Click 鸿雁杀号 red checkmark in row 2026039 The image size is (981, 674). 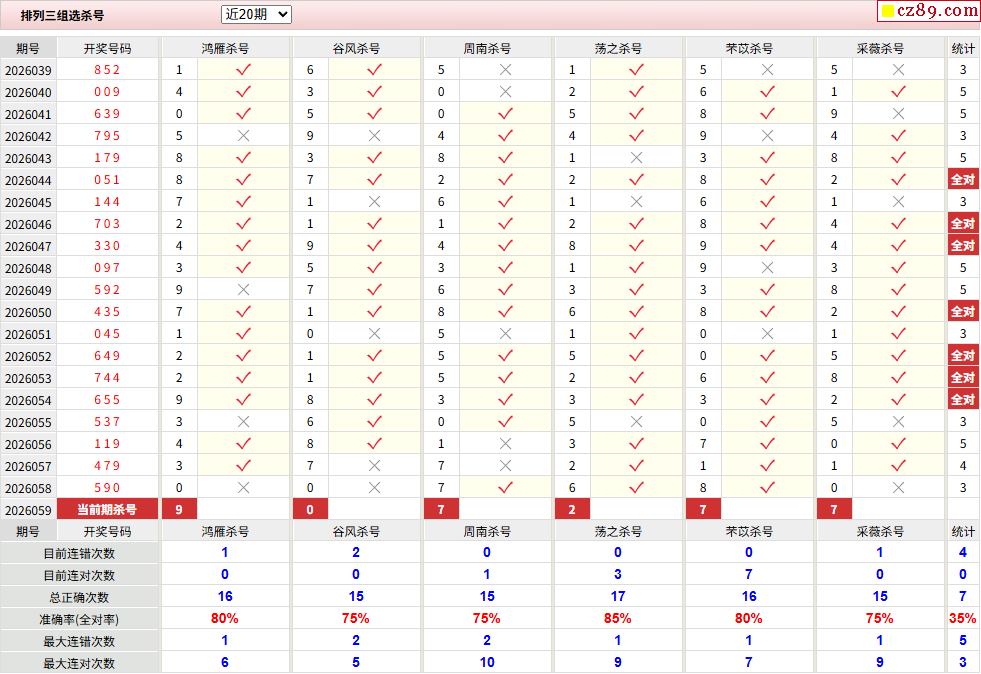point(243,70)
